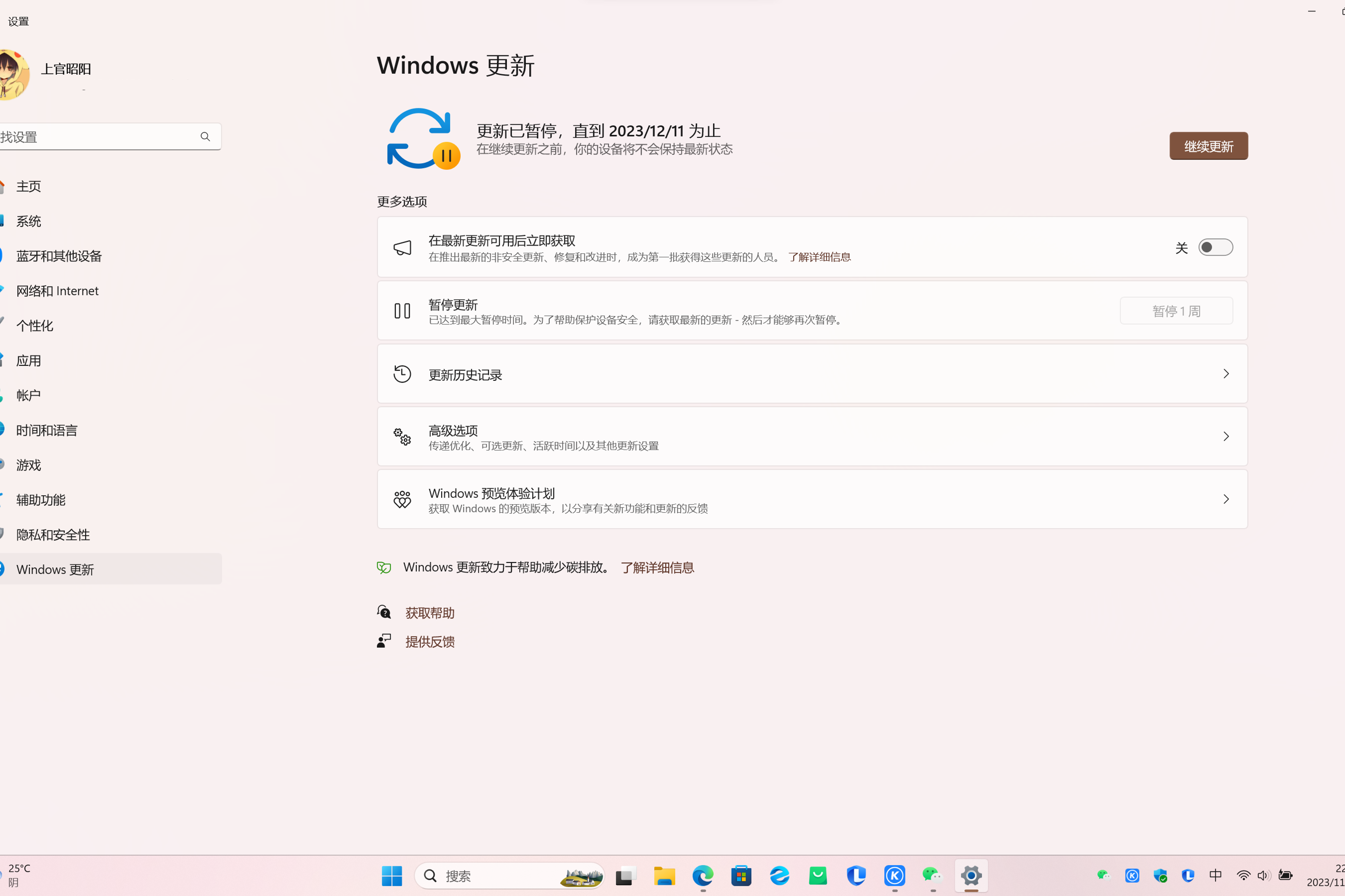The width and height of the screenshot is (1345, 896).
Task: Click the Insider Program people-heart icon
Action: pyautogui.click(x=402, y=500)
